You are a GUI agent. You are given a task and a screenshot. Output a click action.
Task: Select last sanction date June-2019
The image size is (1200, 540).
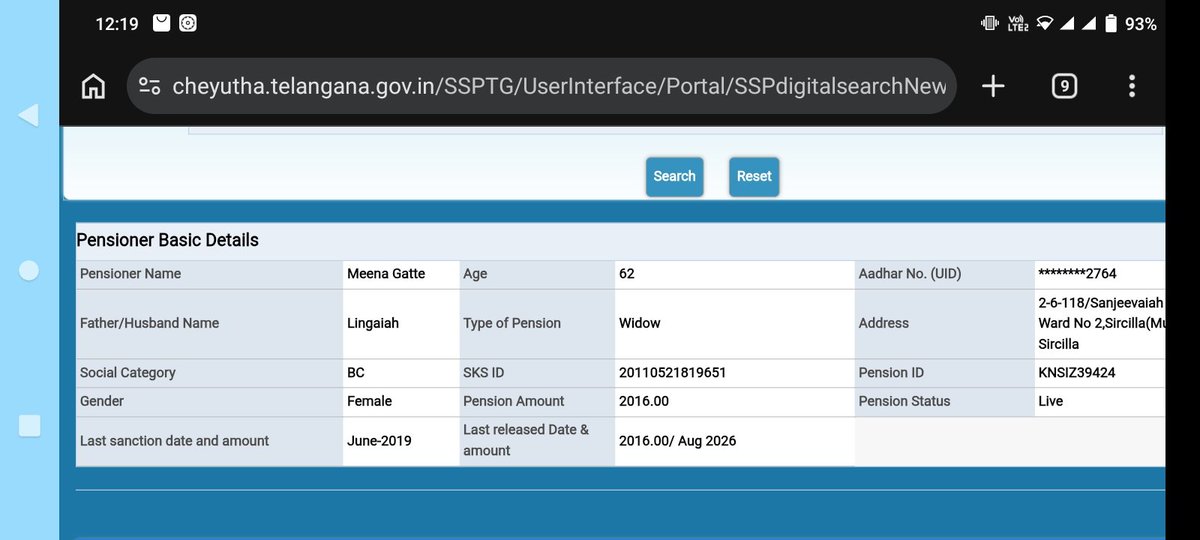[379, 441]
